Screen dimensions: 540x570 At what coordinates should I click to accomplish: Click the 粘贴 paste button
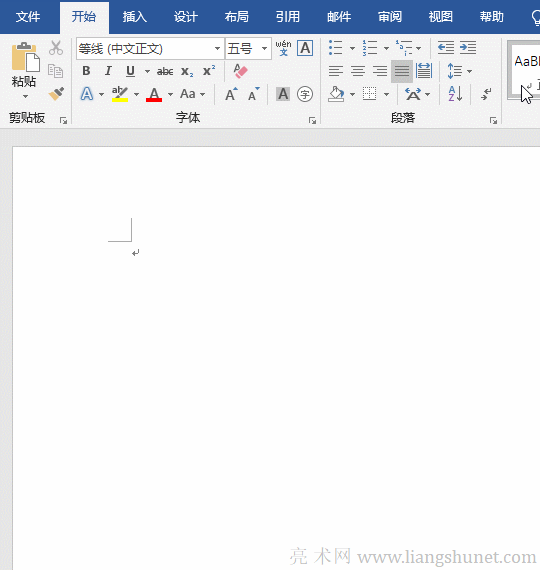click(x=24, y=70)
